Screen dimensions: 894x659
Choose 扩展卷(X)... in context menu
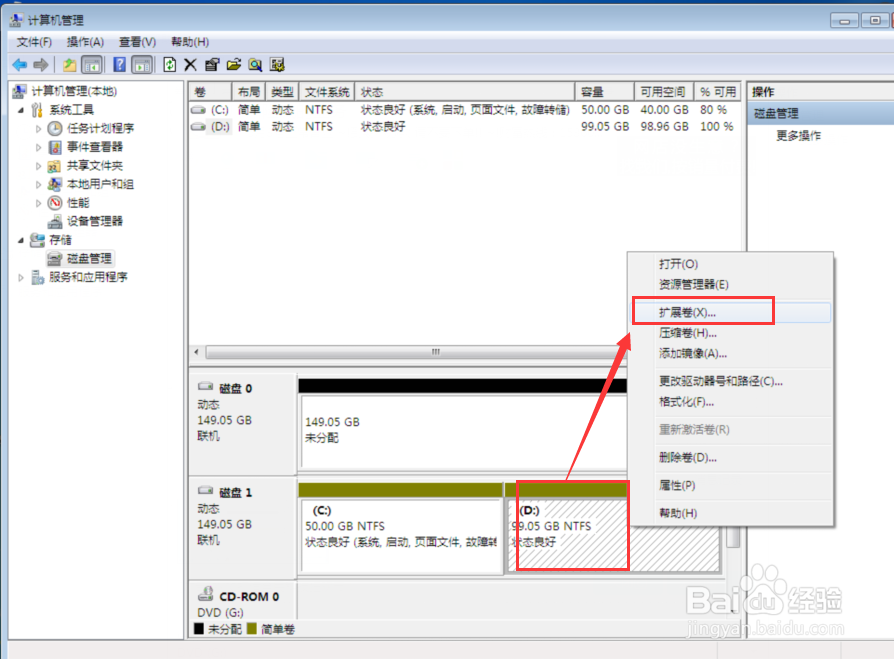730,312
